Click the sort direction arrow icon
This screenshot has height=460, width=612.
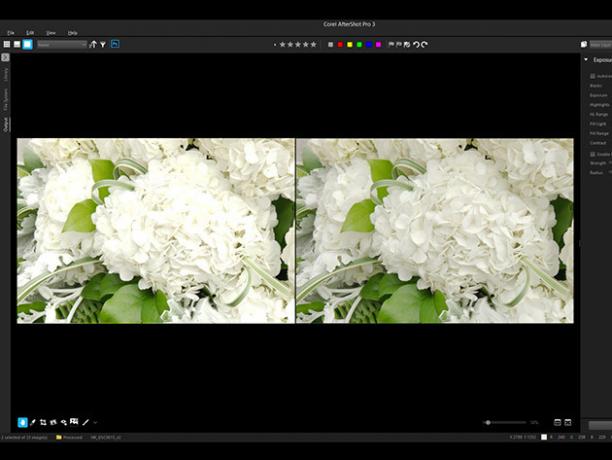(x=93, y=44)
